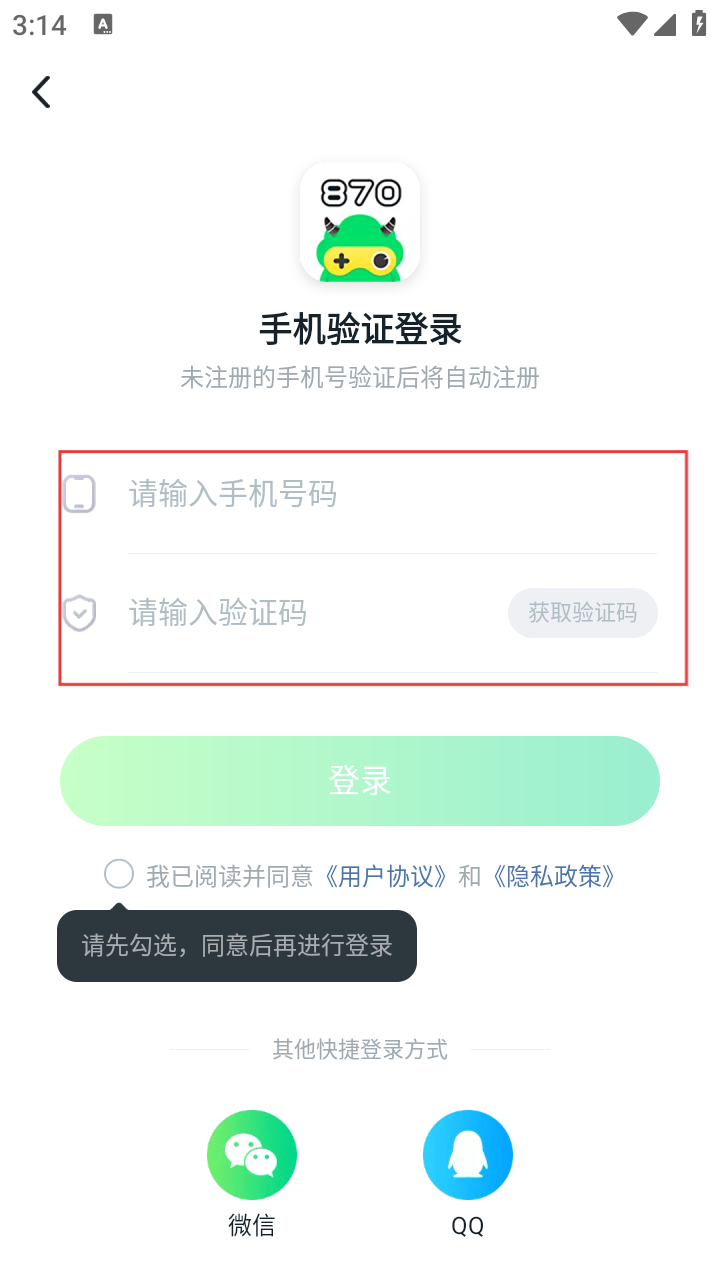Tap the battery status icon

click(x=699, y=24)
